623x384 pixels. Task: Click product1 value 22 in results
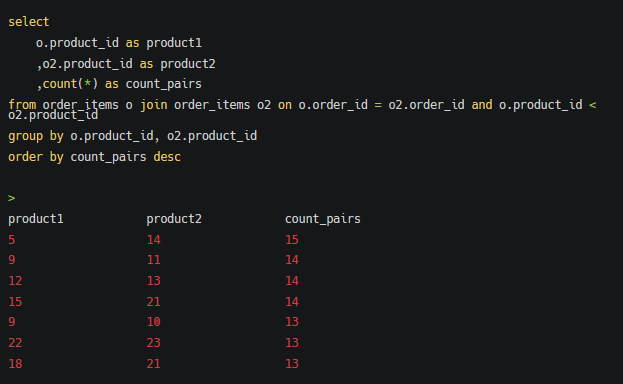click(15, 343)
